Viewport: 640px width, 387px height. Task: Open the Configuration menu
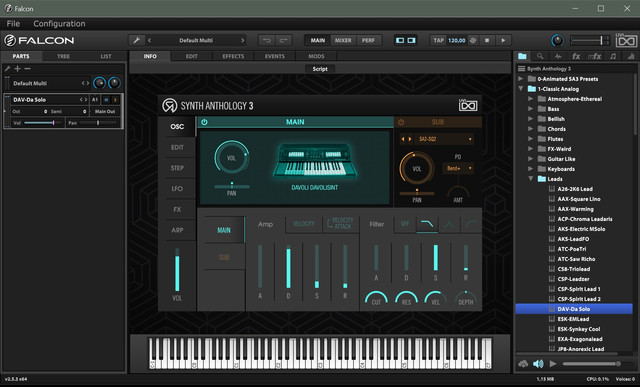(x=59, y=24)
